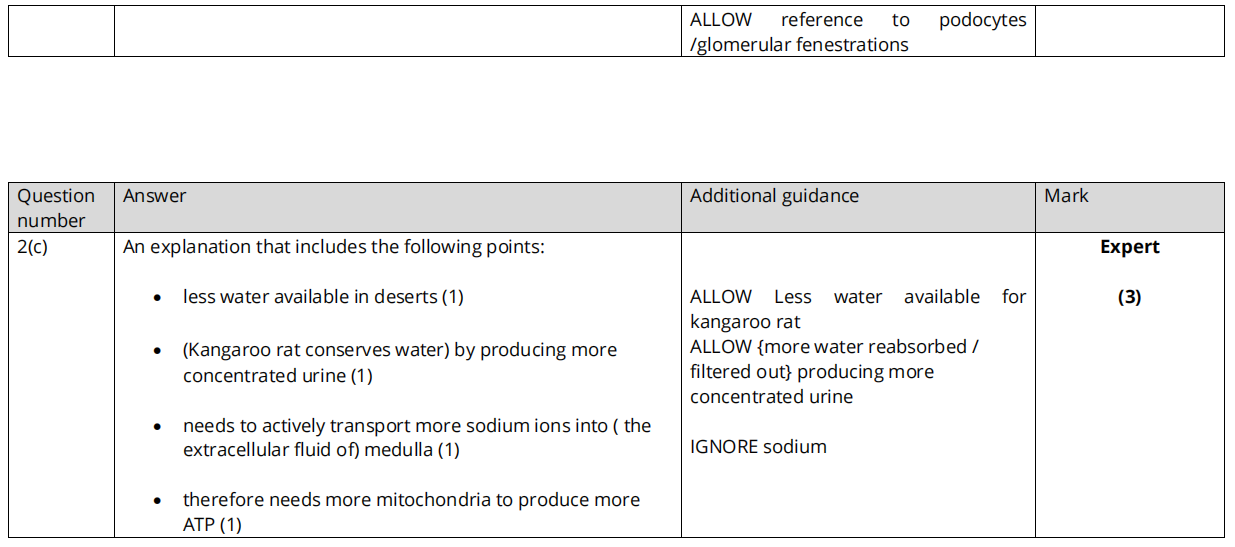This screenshot has height=547, width=1235.
Task: Click "ALLOW Less water available for kangaroo rat"
Action: (857, 309)
